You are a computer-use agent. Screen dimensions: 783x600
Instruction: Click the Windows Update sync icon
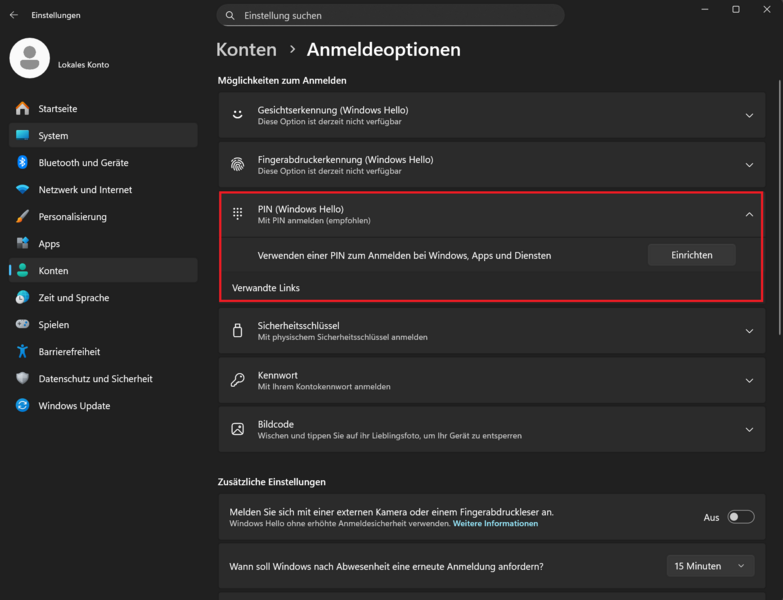point(22,405)
